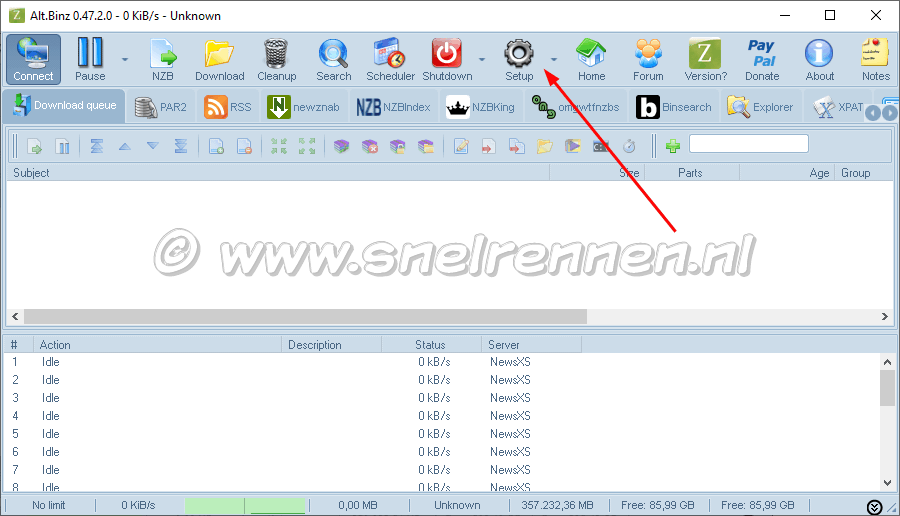Viewport: 900px width, 516px height.
Task: Check Version with green Z icon
Action: pos(705,59)
